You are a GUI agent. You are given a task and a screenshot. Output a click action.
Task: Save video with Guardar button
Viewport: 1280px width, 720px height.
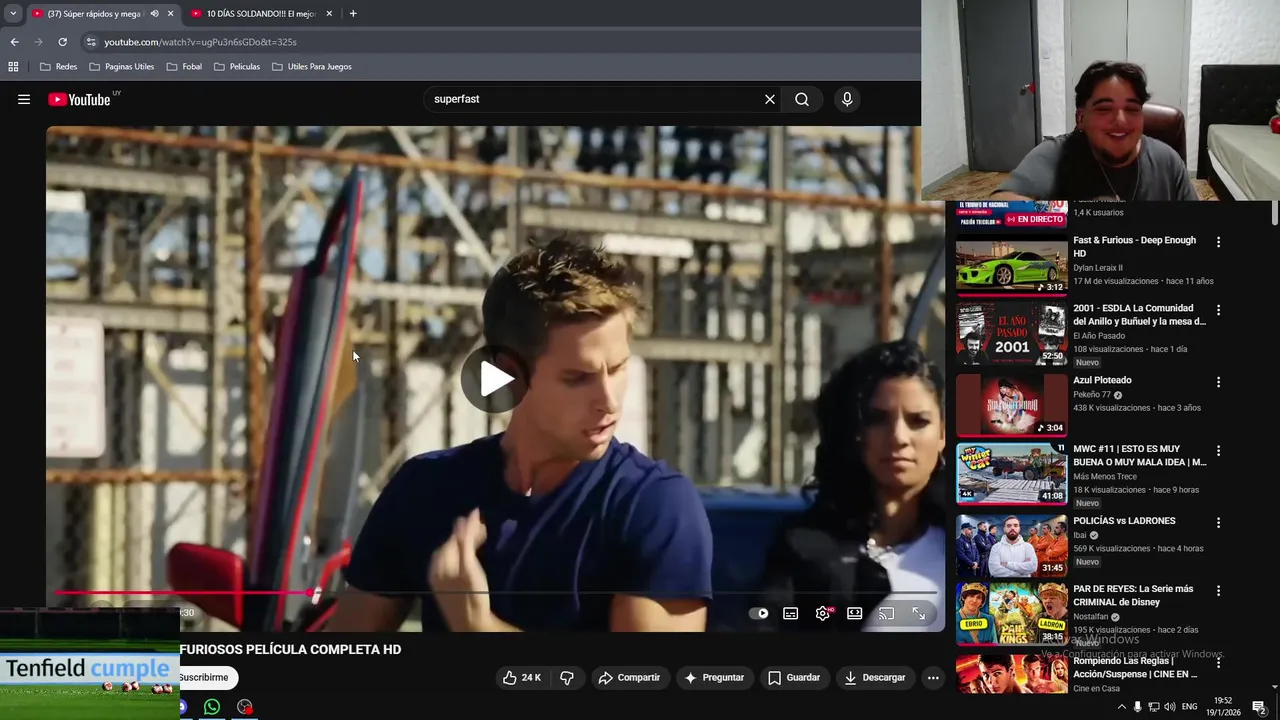[x=794, y=677]
